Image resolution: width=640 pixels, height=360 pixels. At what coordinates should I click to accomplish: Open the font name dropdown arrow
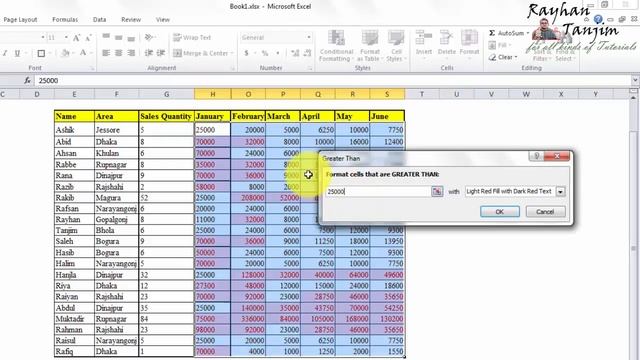pyautogui.click(x=43, y=38)
